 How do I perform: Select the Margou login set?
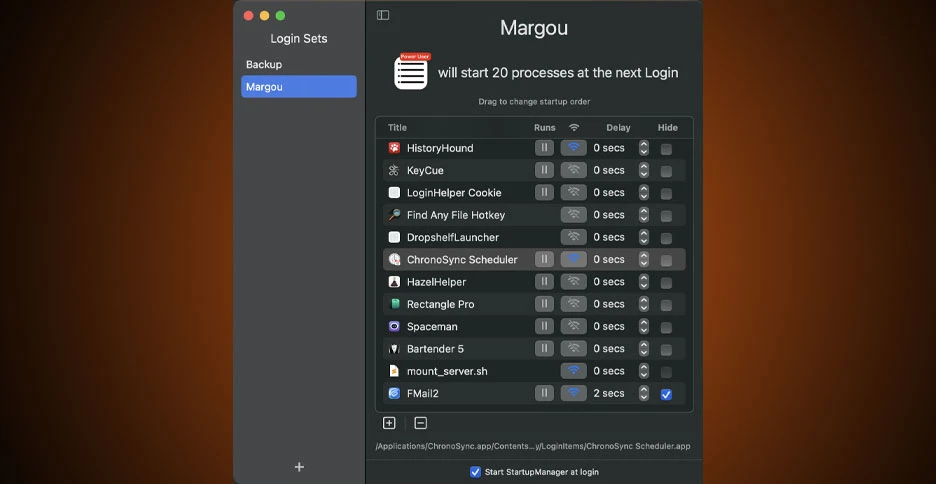coord(298,87)
